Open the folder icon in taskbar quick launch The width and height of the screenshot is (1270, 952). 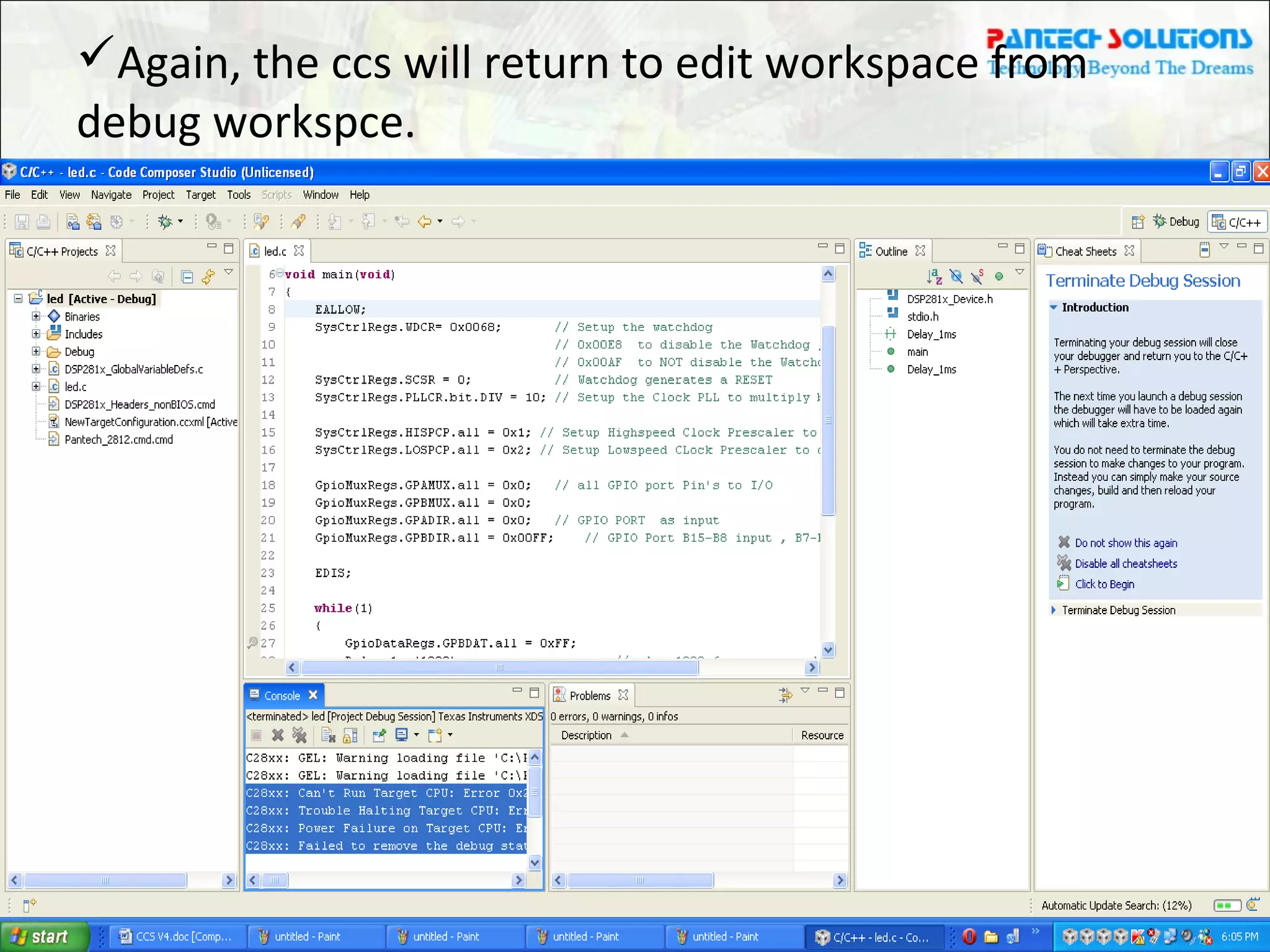[x=991, y=937]
